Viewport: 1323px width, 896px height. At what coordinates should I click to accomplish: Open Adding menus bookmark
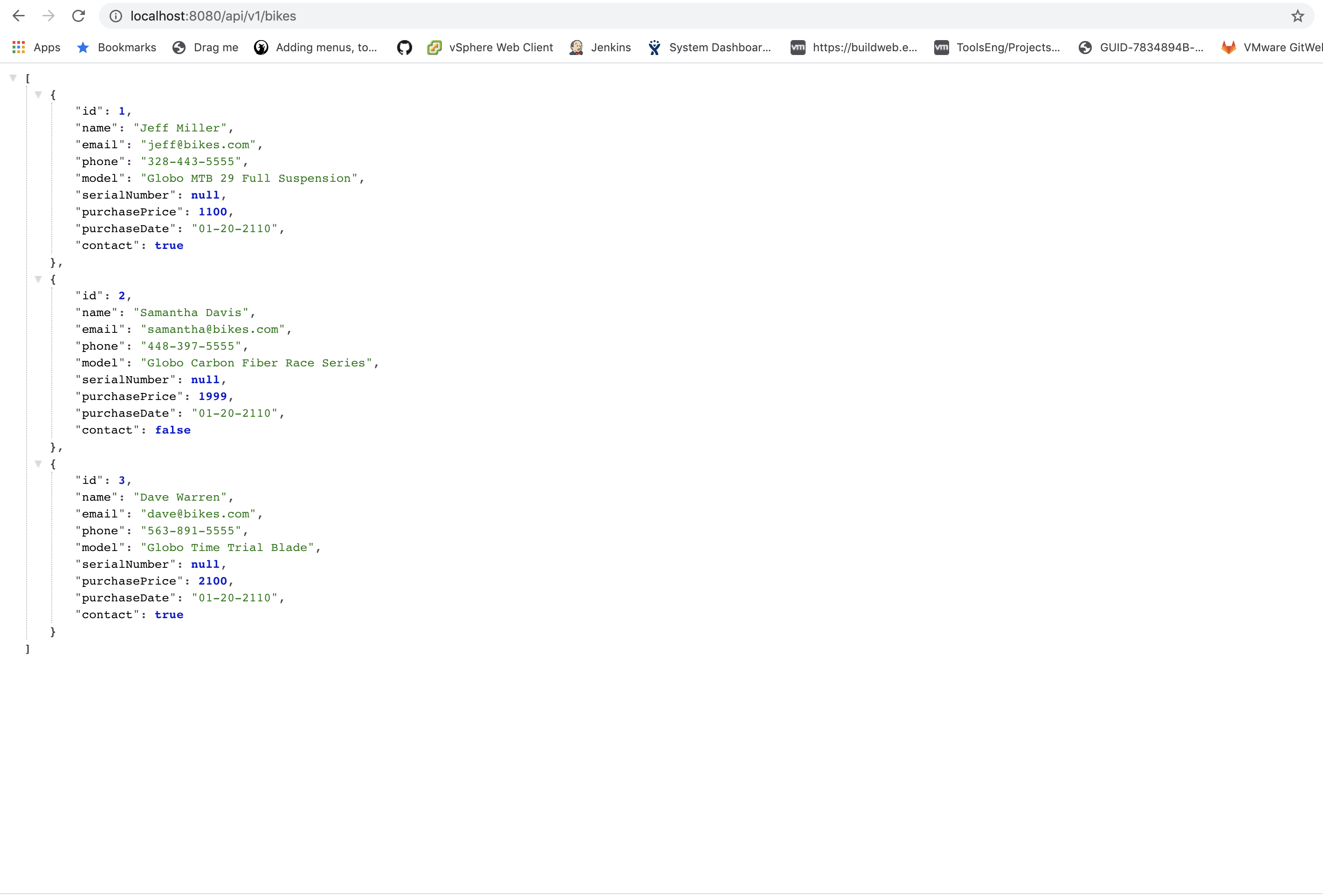(316, 47)
